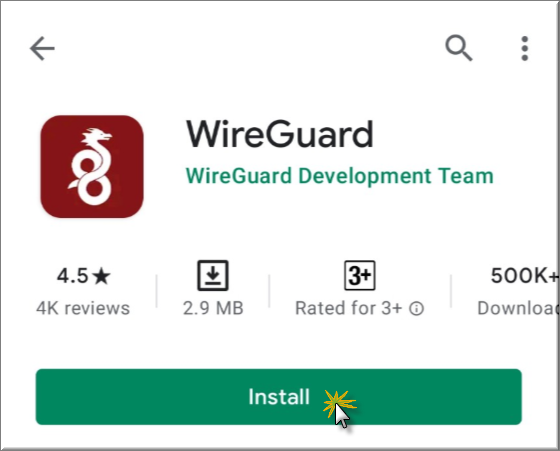Click the 3+ content rating badge
This screenshot has height=451, width=560.
pyautogui.click(x=360, y=275)
